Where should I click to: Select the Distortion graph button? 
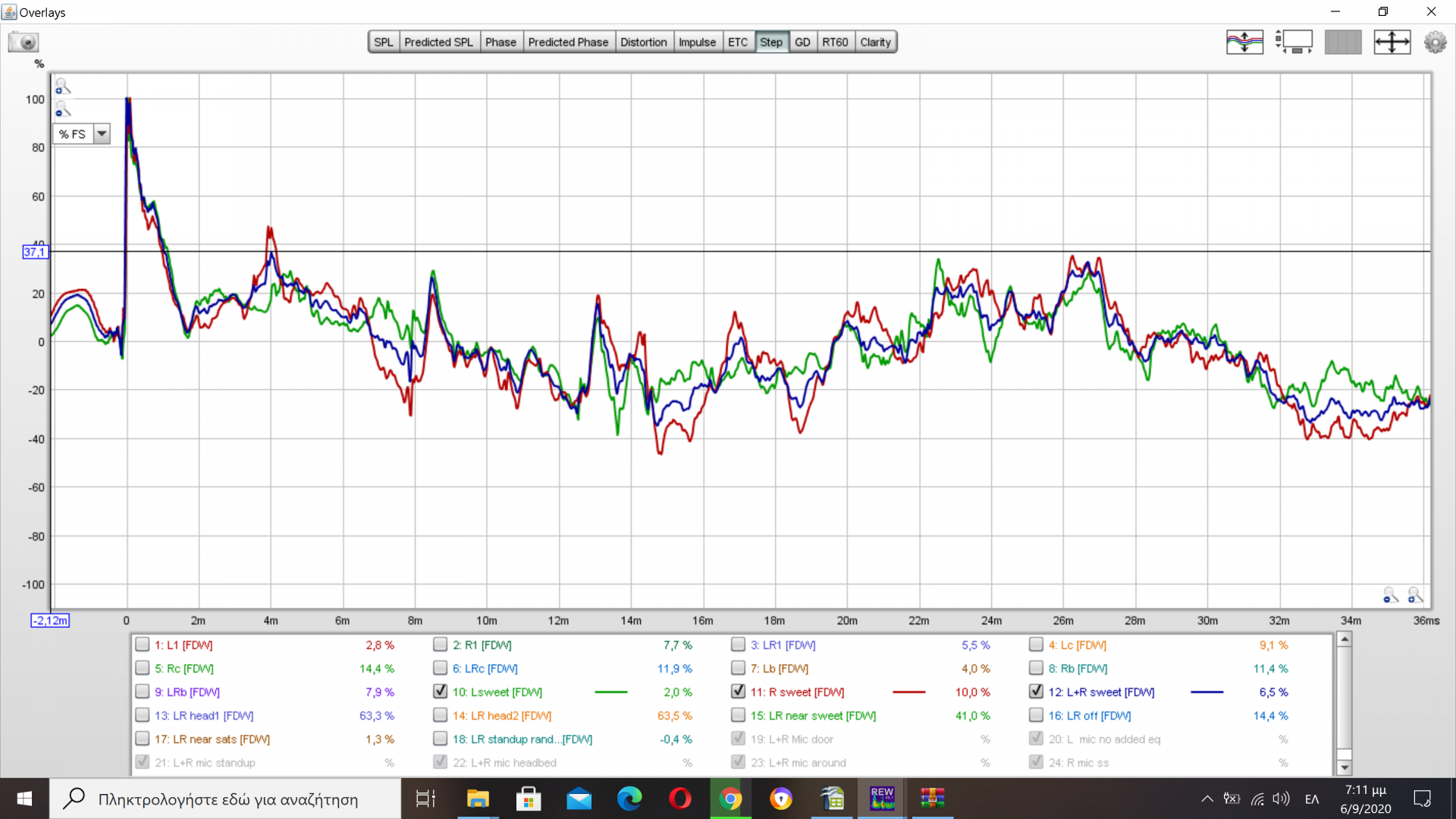click(x=643, y=42)
